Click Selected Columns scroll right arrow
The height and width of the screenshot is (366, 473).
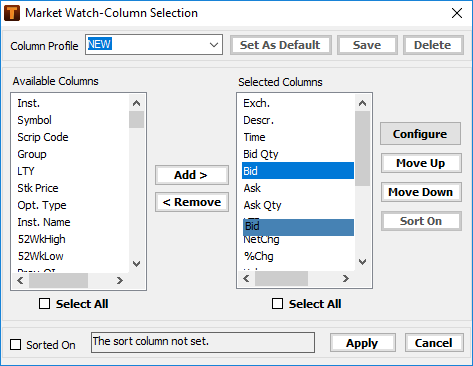click(346, 278)
